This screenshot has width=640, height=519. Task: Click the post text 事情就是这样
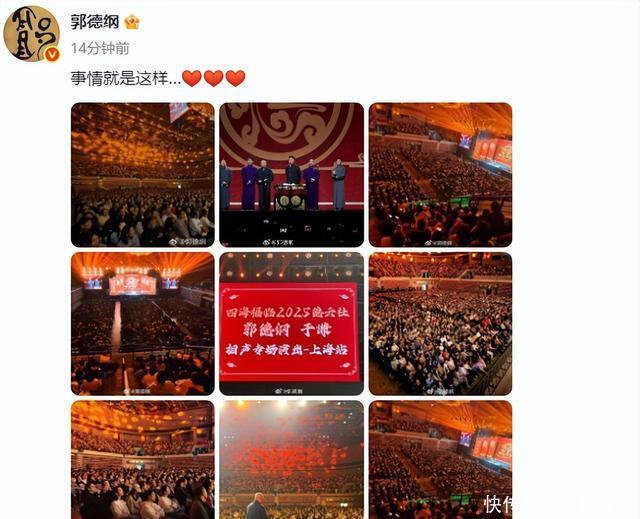point(126,78)
